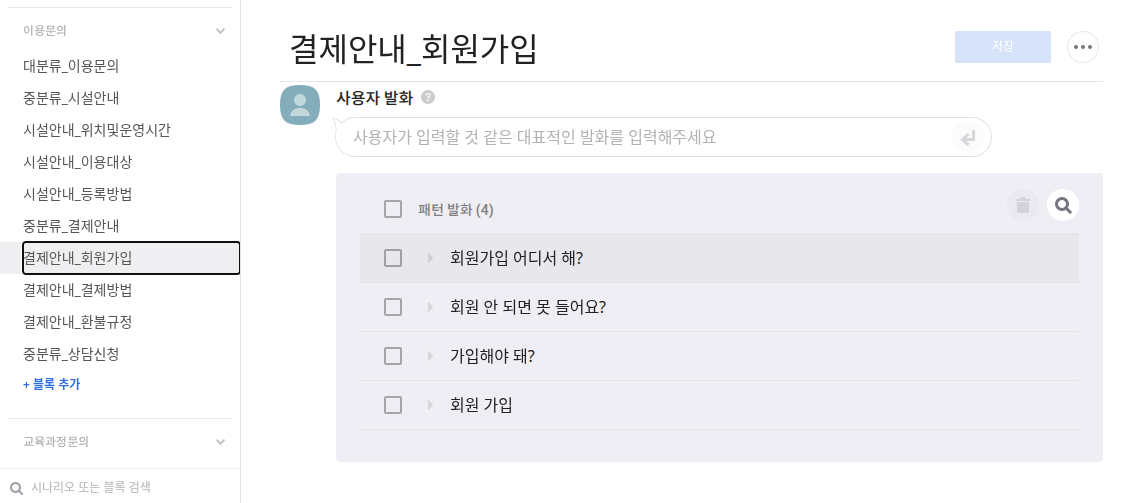The height and width of the screenshot is (503, 1138).
Task: Click help question mark next to 사용자 발화
Action: click(428, 97)
